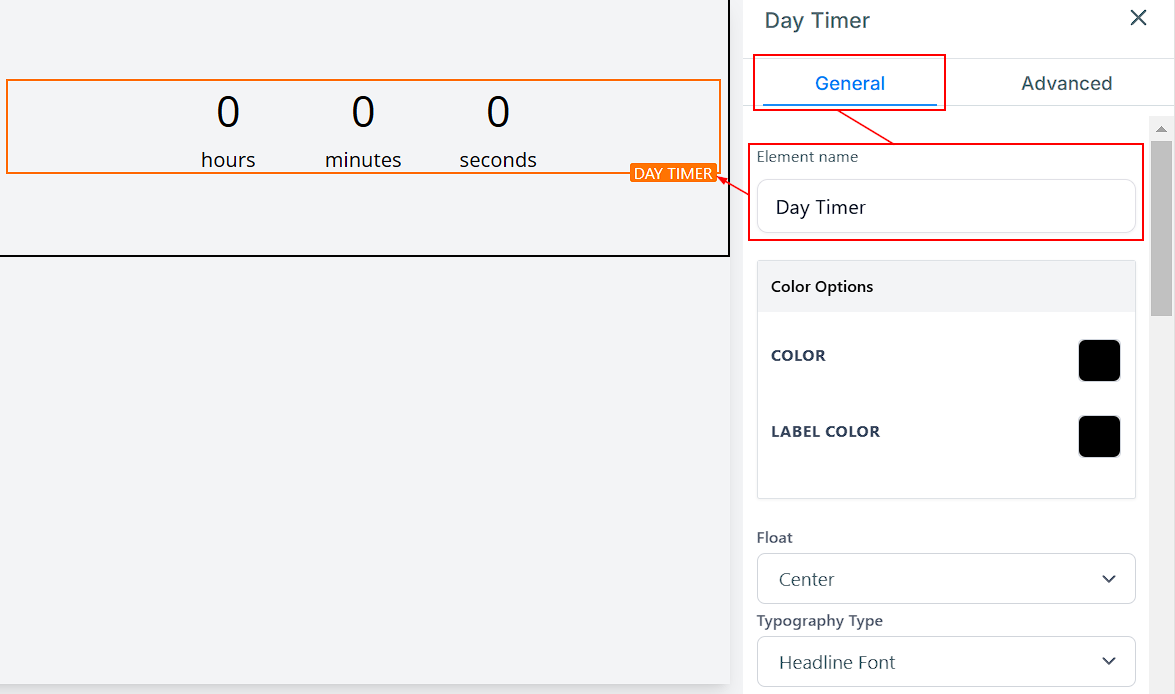Screen dimensions: 1175x694
Task: Select the 'minutes' label text
Action: [363, 160]
